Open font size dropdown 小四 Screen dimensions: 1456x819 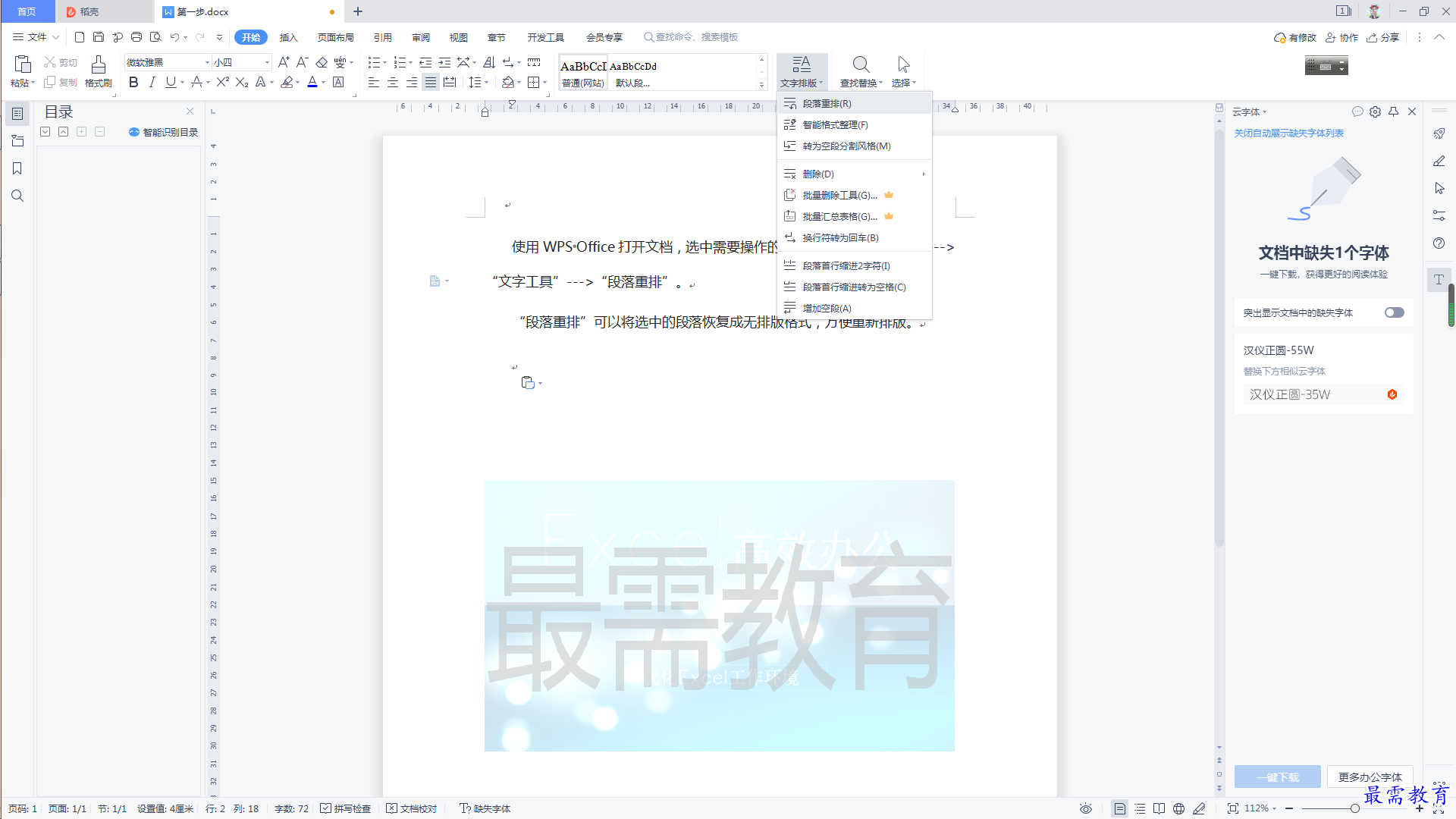pos(267,62)
